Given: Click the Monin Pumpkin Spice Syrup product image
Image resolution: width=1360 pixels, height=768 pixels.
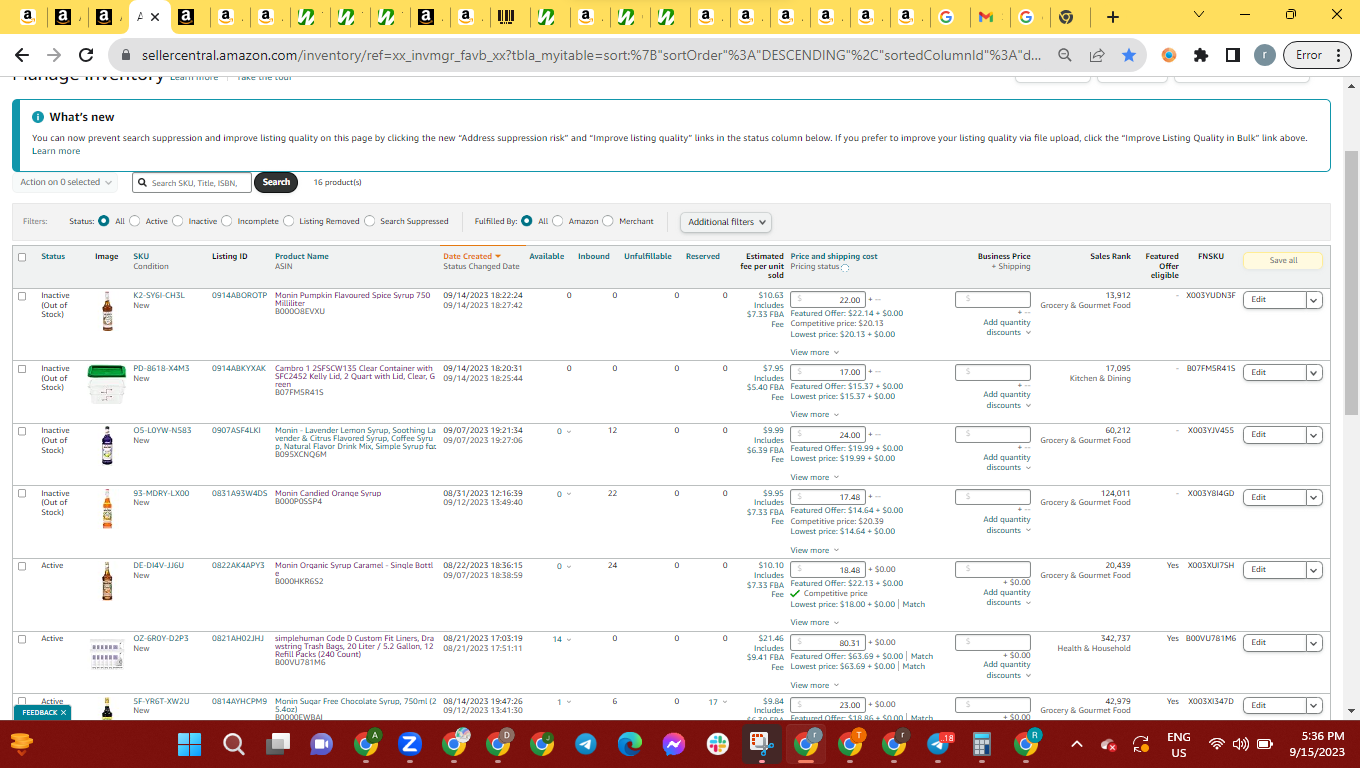Looking at the screenshot, I should click(107, 311).
